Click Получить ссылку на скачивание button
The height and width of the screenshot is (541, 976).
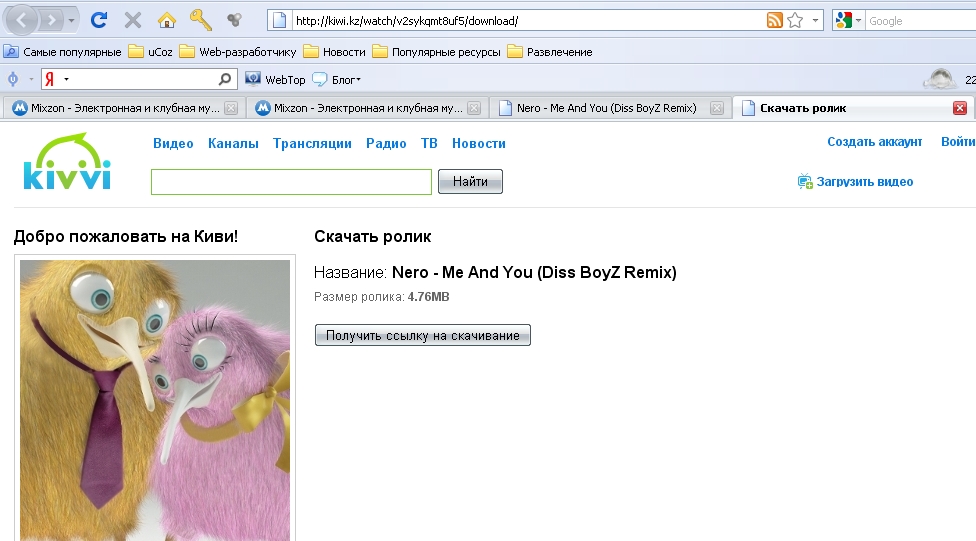click(x=423, y=335)
